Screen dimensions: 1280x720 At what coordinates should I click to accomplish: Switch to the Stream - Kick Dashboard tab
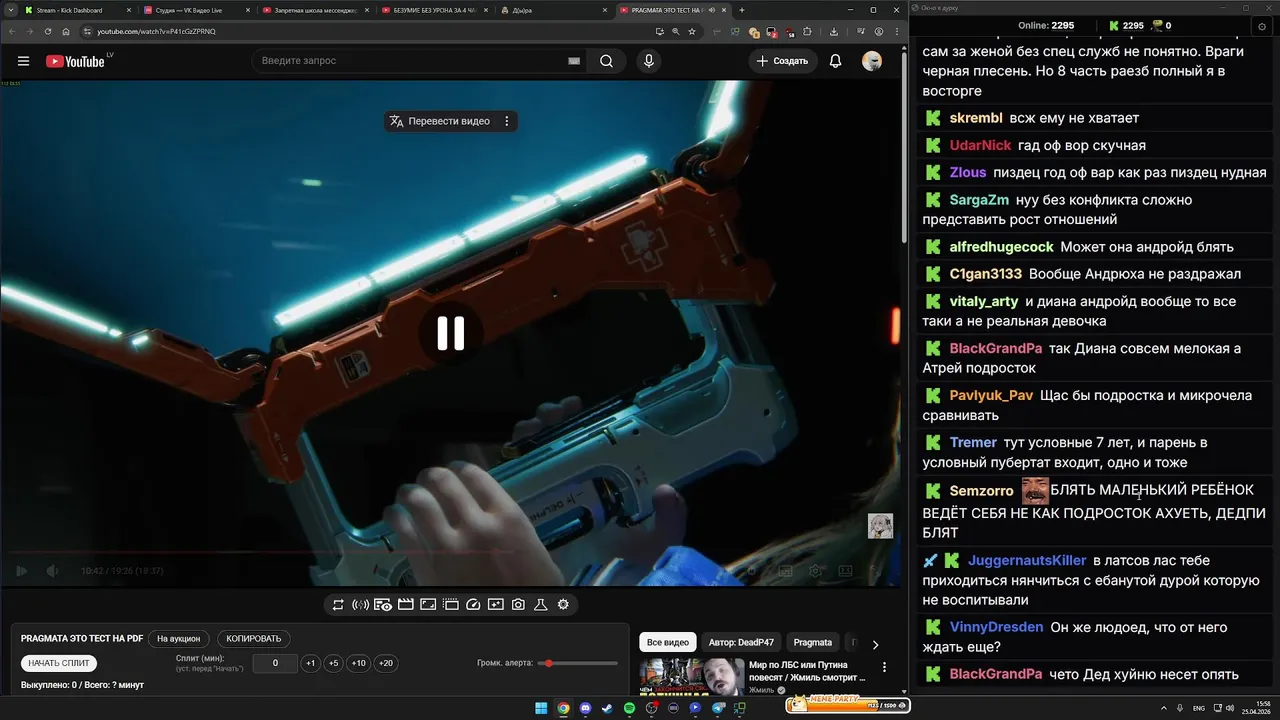point(75,10)
